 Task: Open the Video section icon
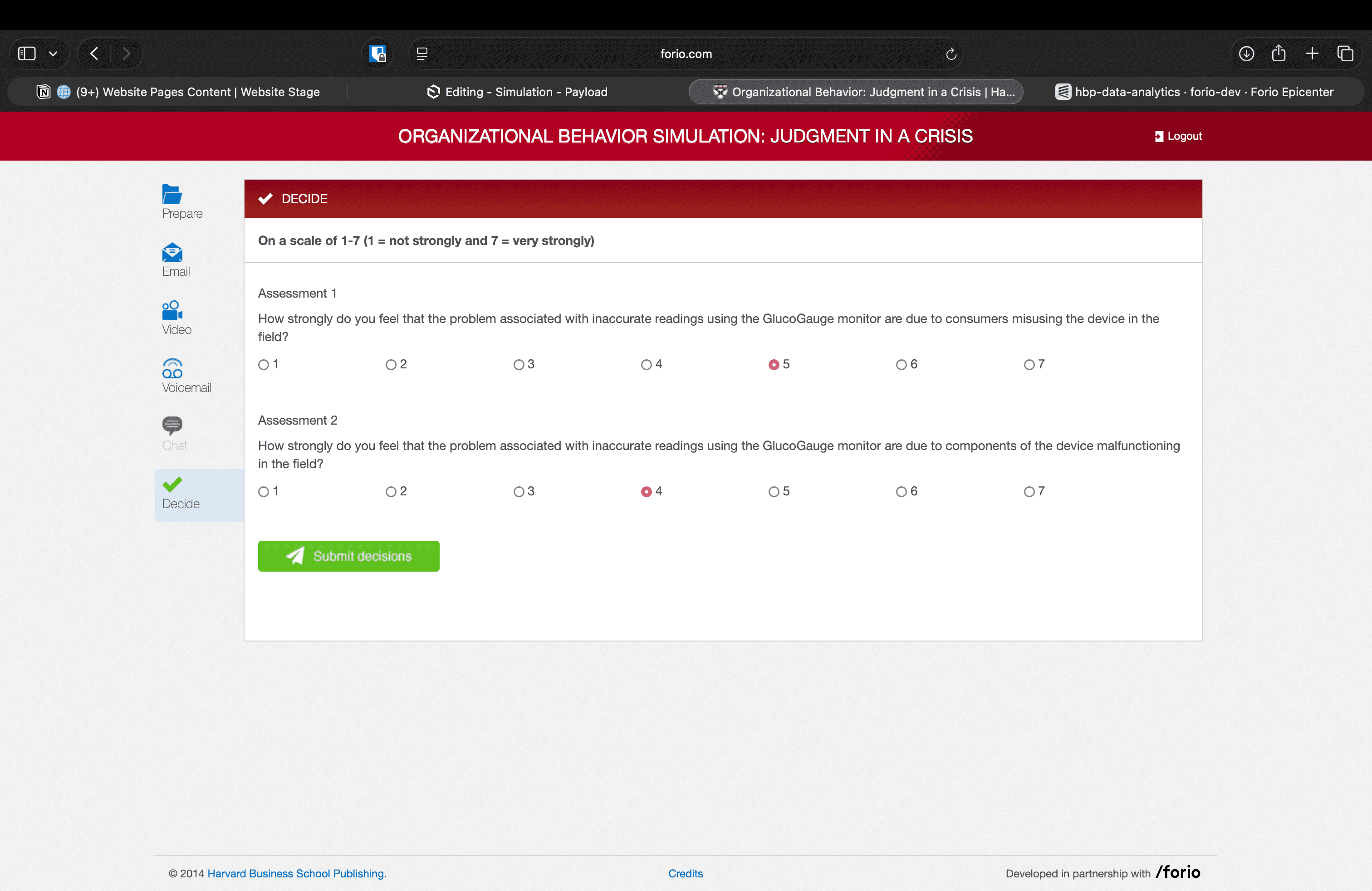(172, 311)
